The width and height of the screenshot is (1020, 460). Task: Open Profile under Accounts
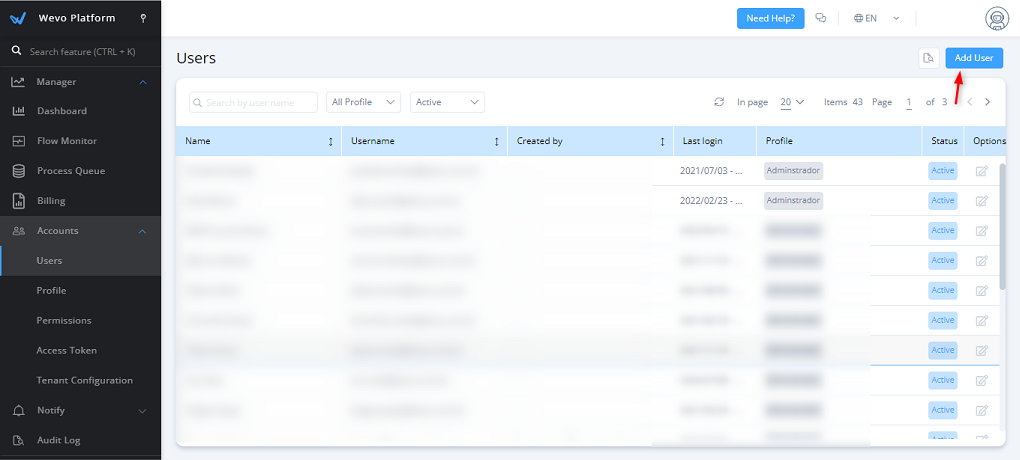click(51, 291)
